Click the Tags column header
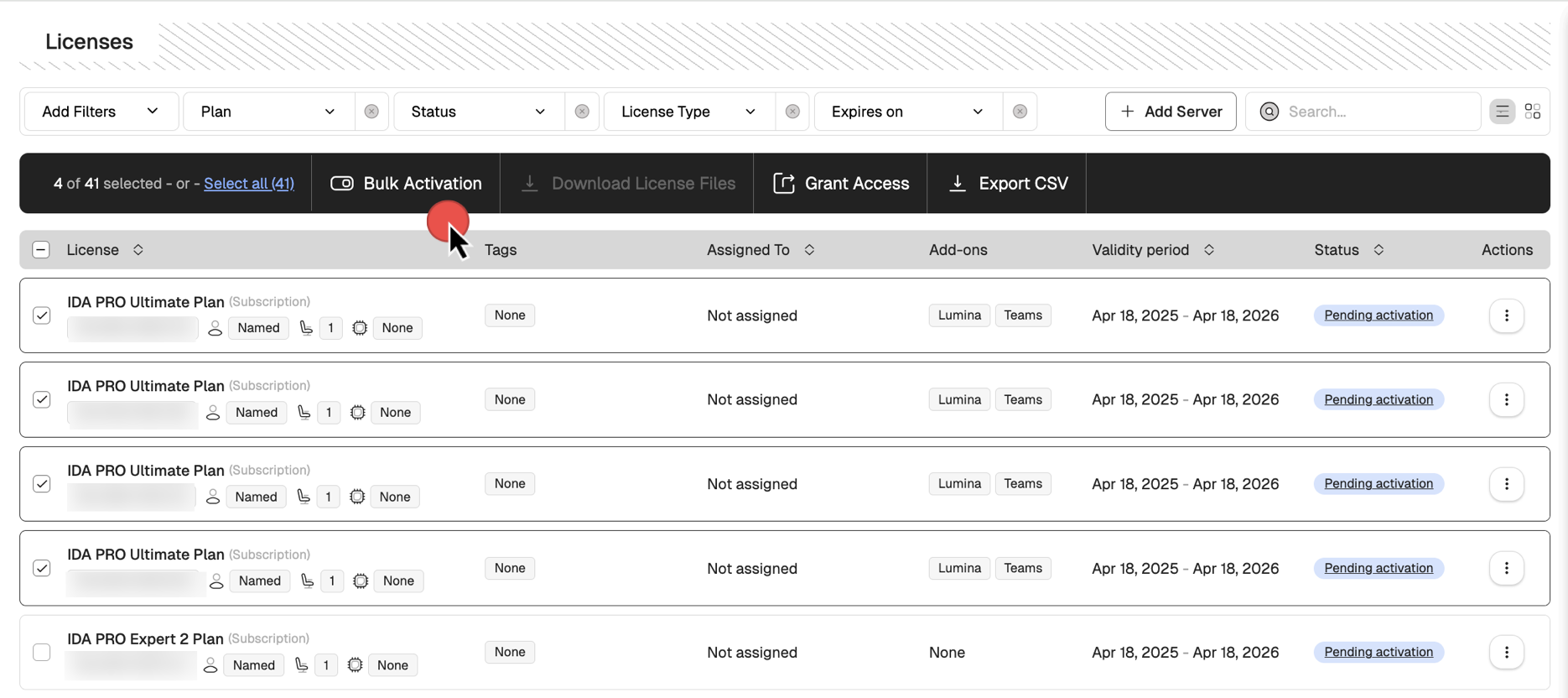The image size is (1568, 698). click(x=501, y=250)
